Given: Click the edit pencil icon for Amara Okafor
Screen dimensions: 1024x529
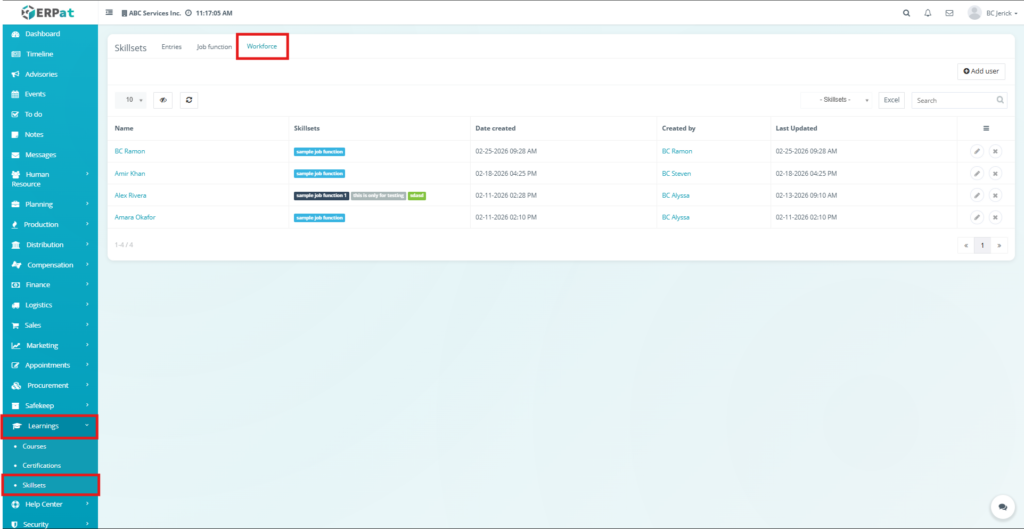Looking at the screenshot, I should pyautogui.click(x=976, y=217).
